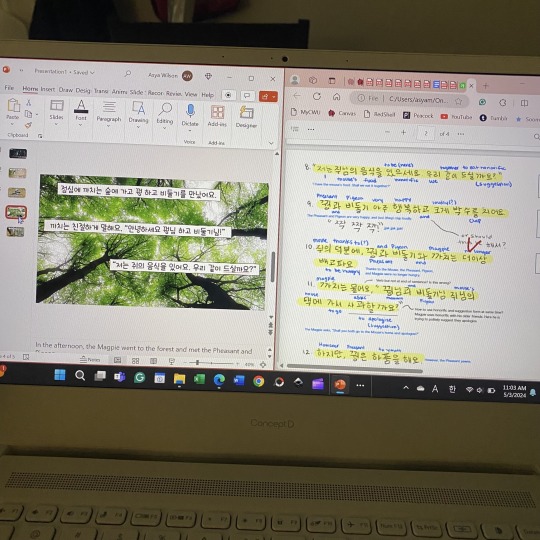This screenshot has height=540, width=540.
Task: Show hidden tray icons chevron
Action: tap(406, 388)
